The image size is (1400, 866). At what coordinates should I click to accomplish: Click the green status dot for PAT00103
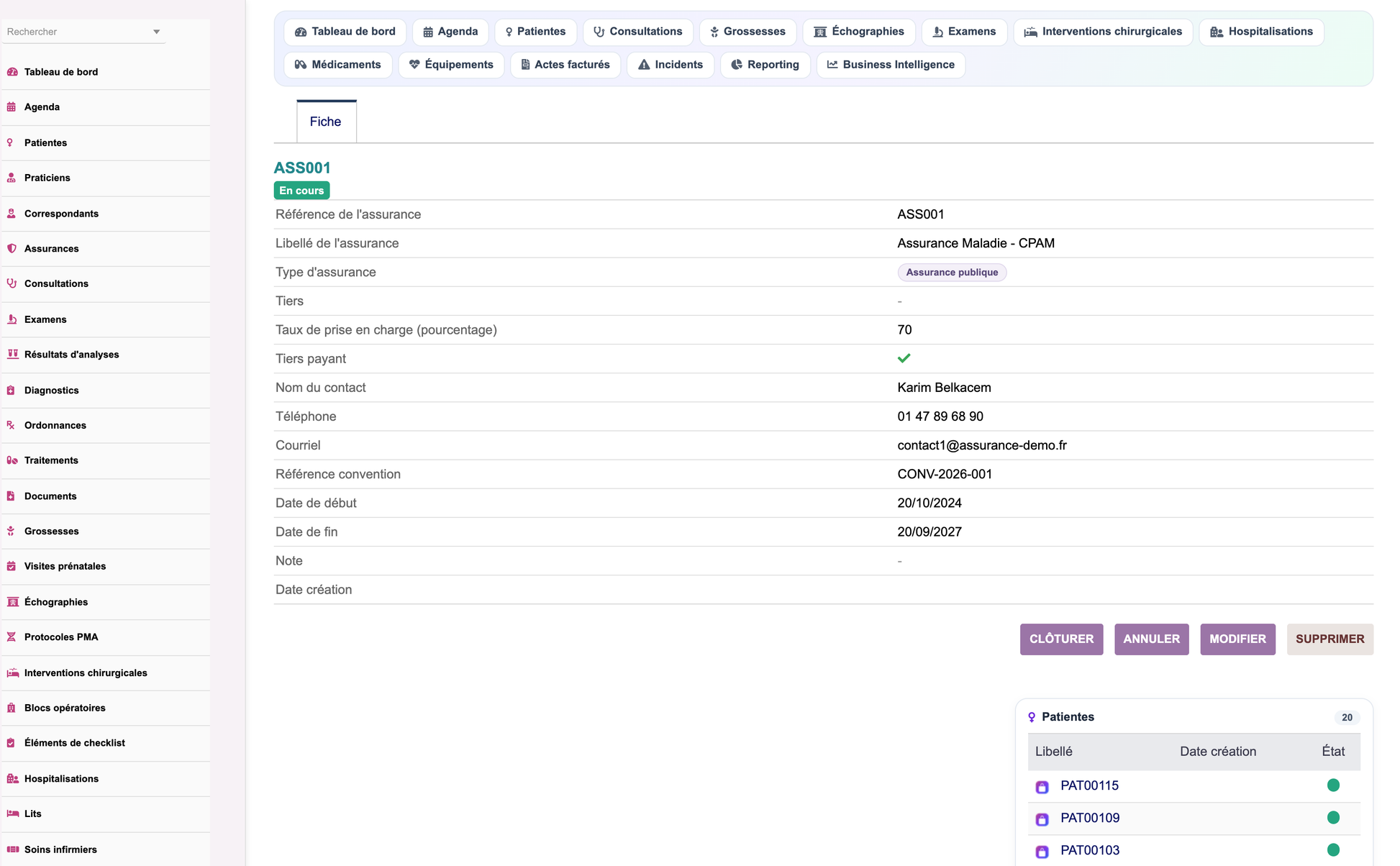1333,850
